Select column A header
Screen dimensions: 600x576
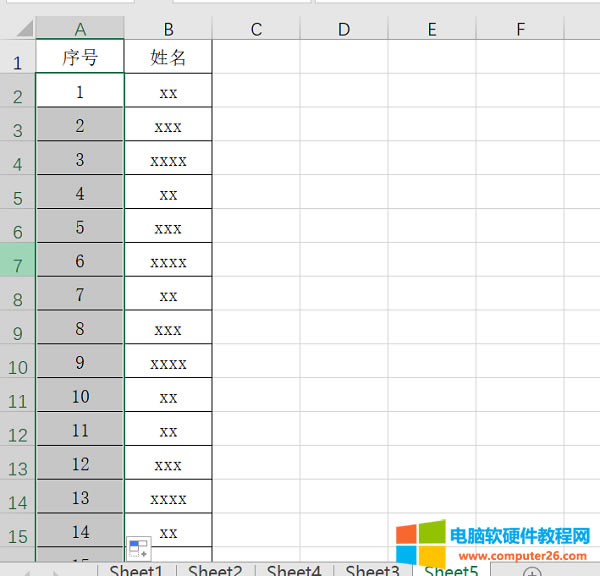pyautogui.click(x=80, y=29)
